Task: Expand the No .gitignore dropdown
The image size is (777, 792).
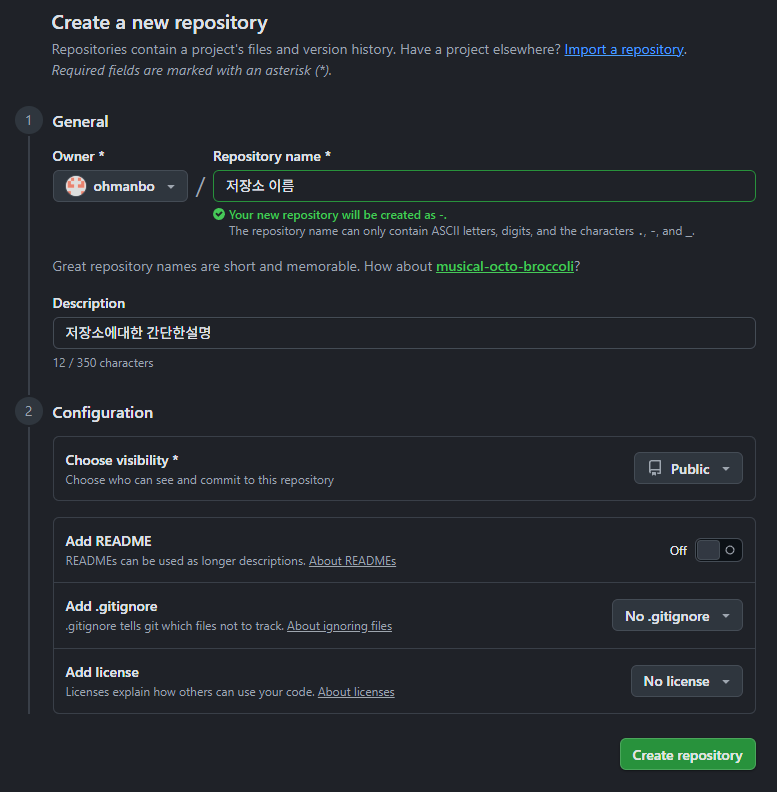Action: (x=677, y=616)
